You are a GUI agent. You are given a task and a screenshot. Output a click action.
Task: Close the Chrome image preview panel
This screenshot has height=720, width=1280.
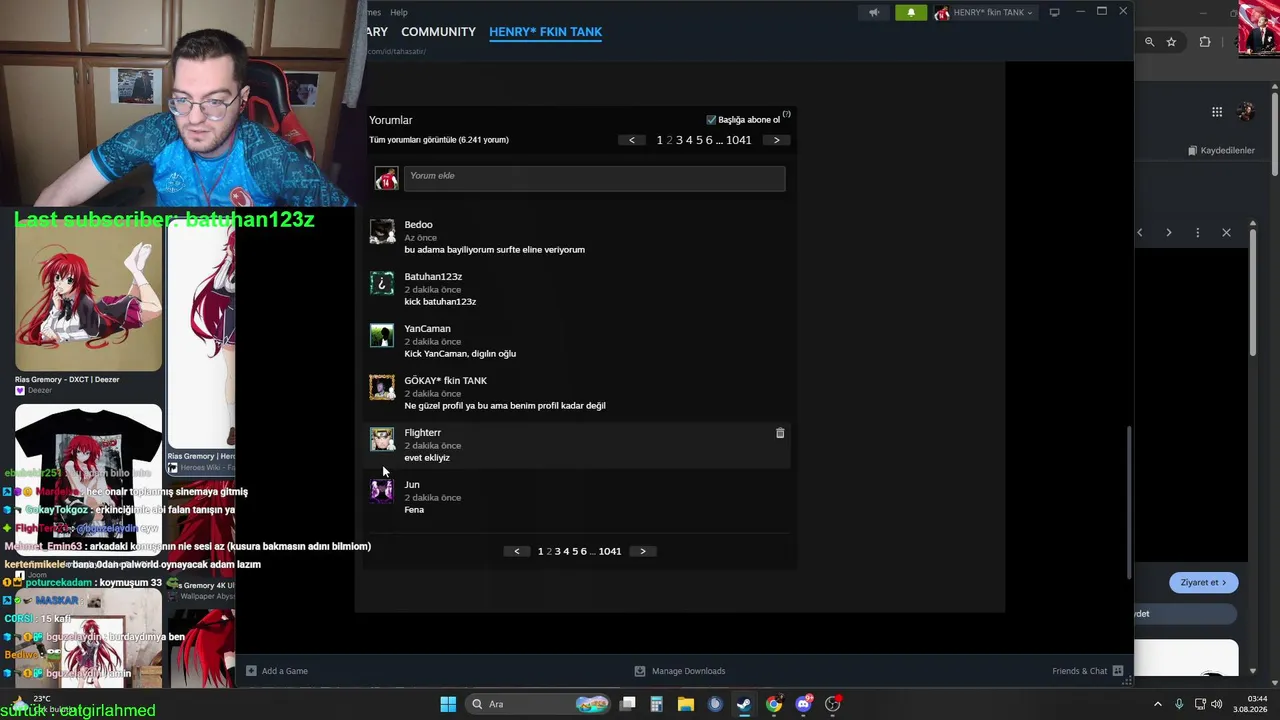click(x=1226, y=233)
